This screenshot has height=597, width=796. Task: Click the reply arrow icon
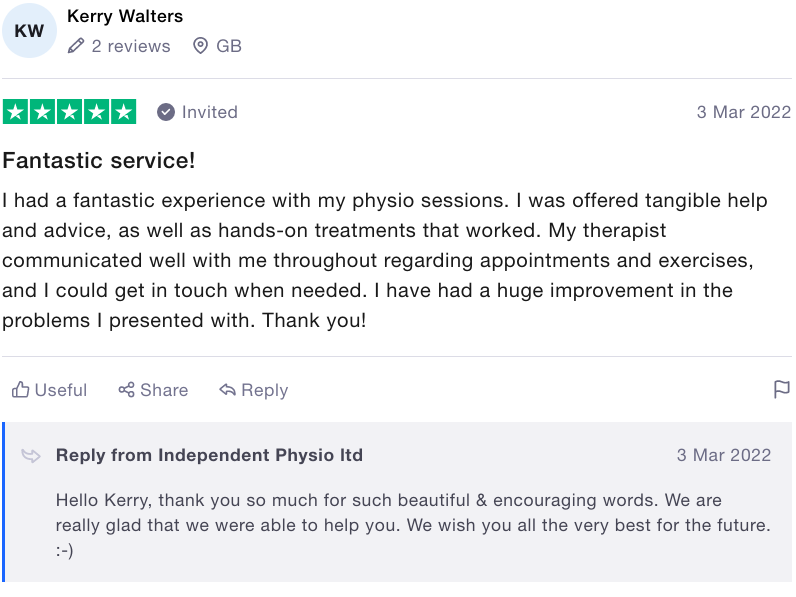[227, 390]
